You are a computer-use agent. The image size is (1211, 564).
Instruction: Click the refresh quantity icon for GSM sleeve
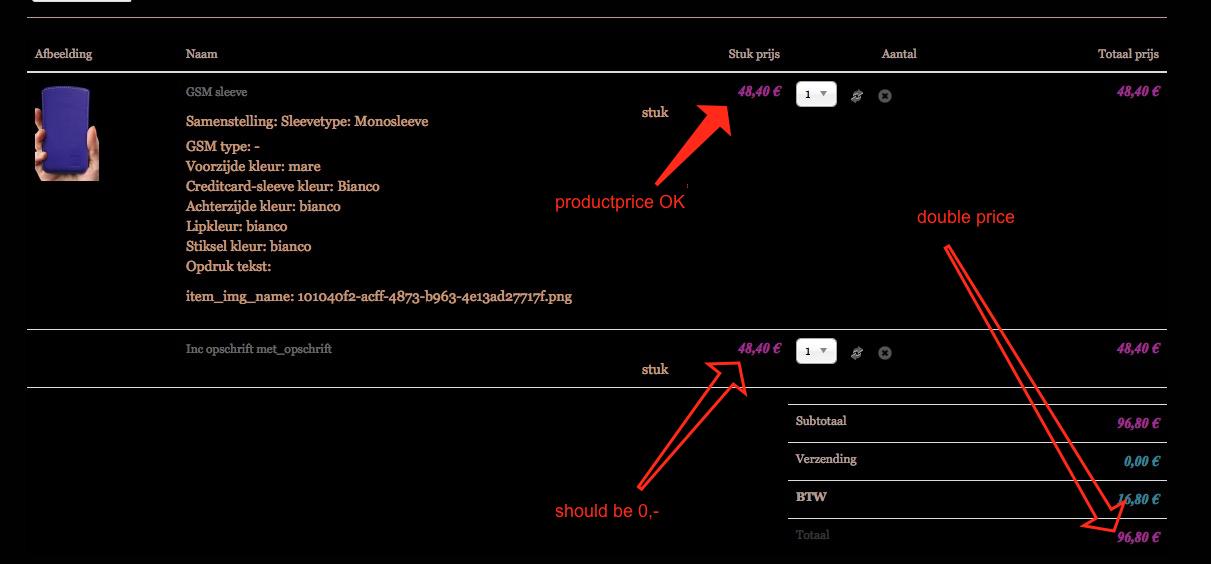[x=857, y=96]
